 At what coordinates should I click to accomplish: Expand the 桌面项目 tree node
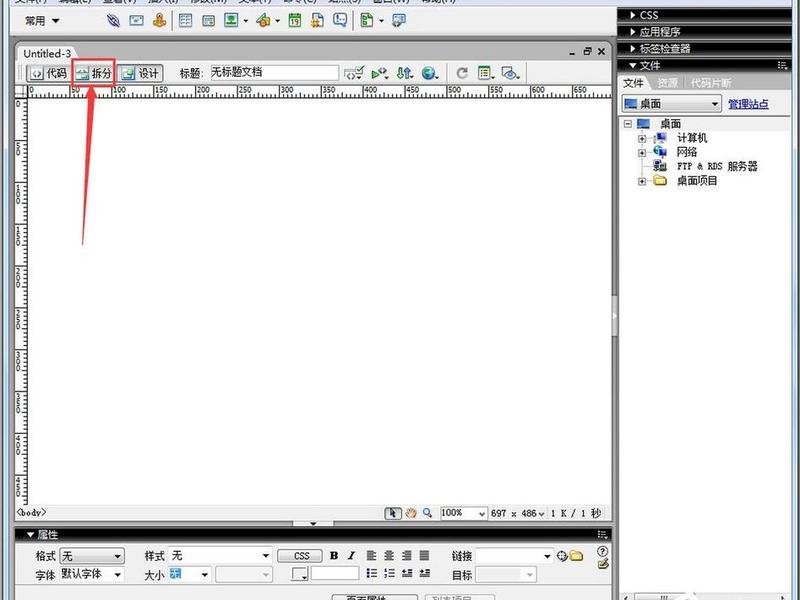(x=642, y=181)
